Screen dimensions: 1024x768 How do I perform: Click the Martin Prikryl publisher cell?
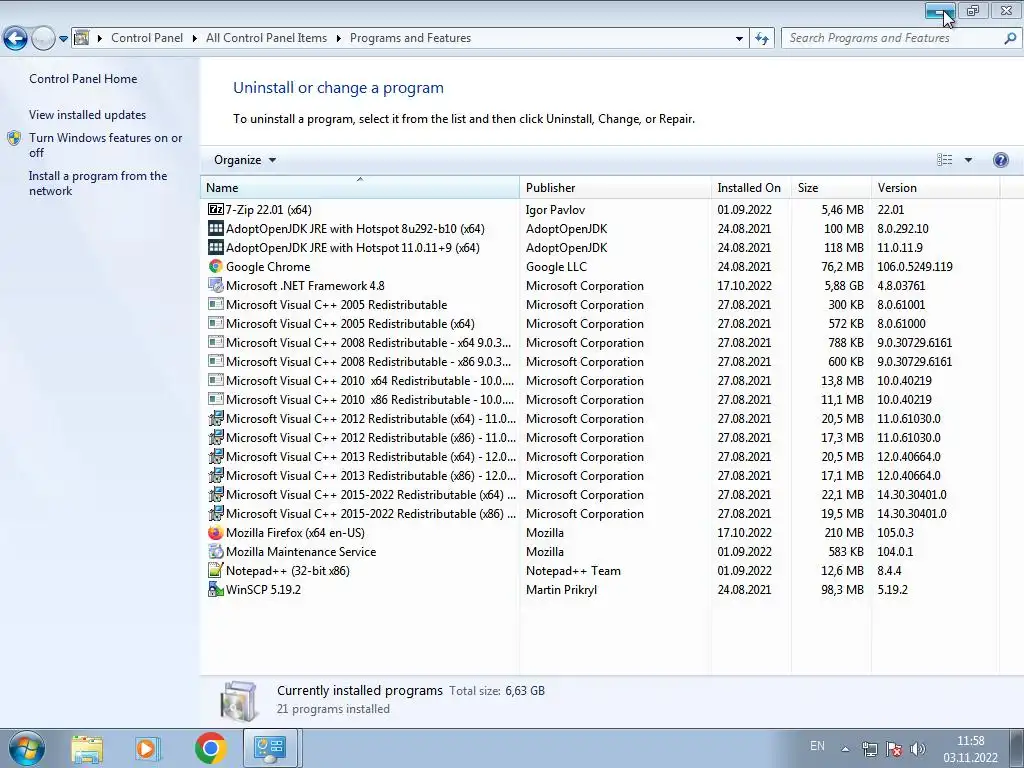(561, 590)
